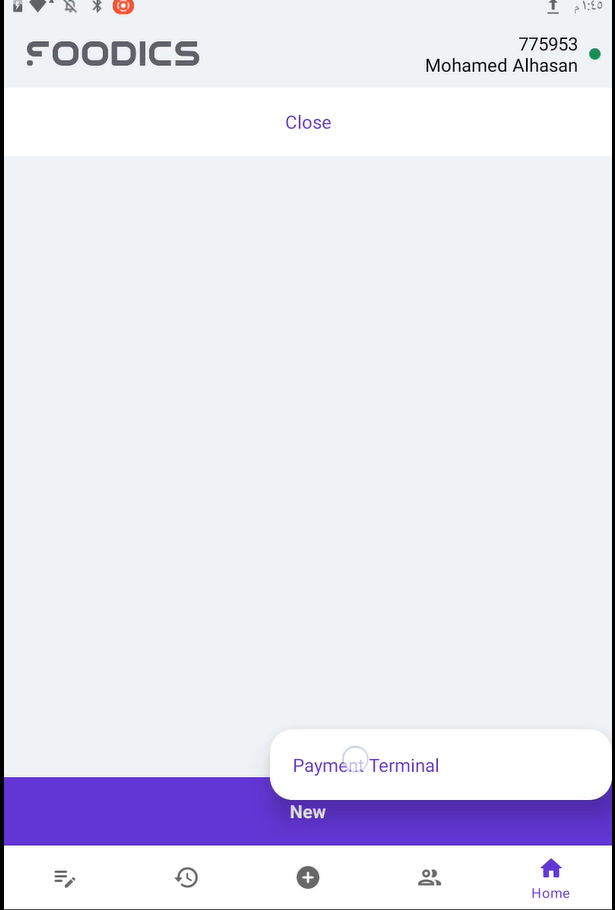This screenshot has height=910, width=615.
Task: Tap the upload arrow status icon
Action: tap(552, 6)
